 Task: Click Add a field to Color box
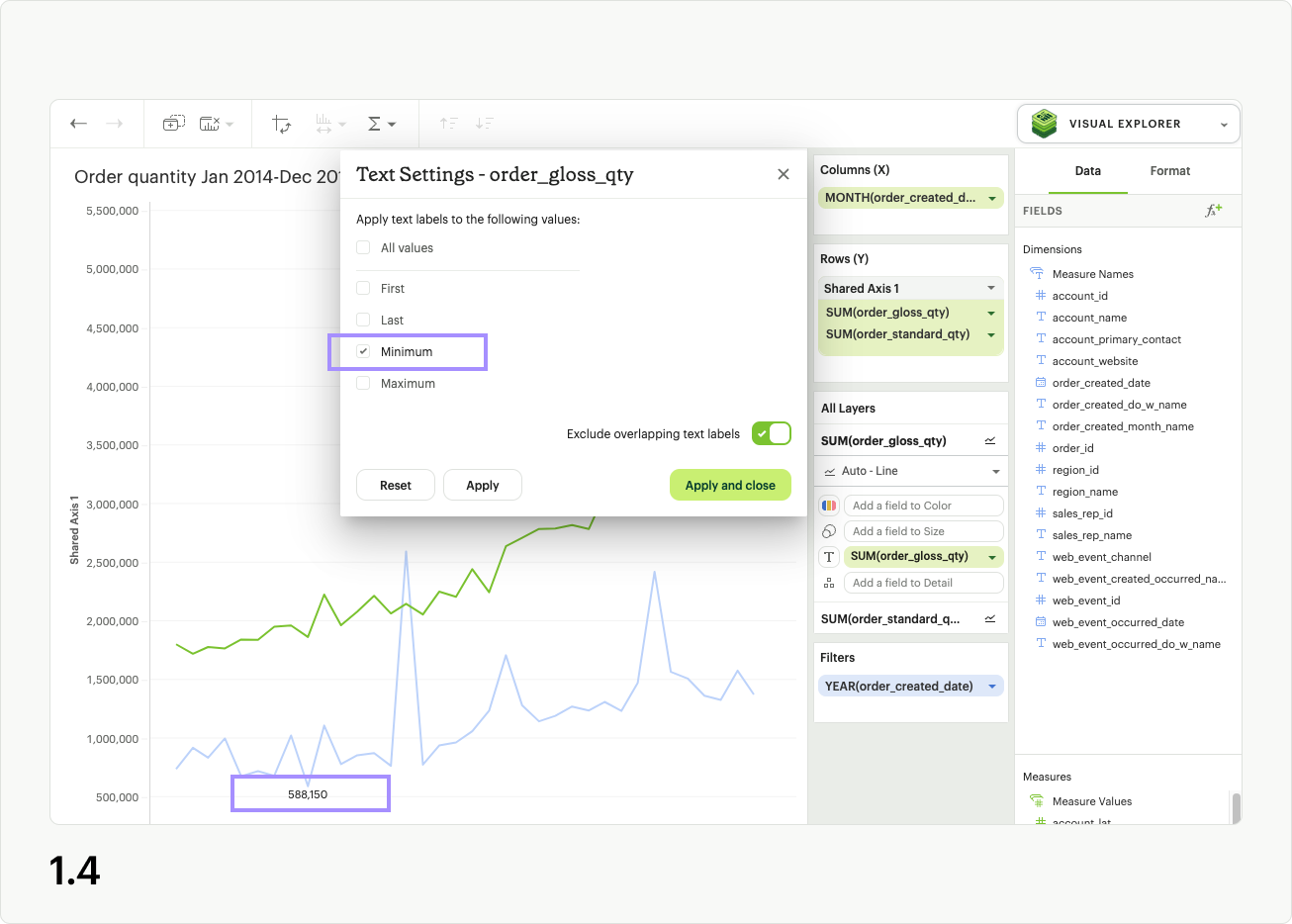pyautogui.click(x=923, y=506)
